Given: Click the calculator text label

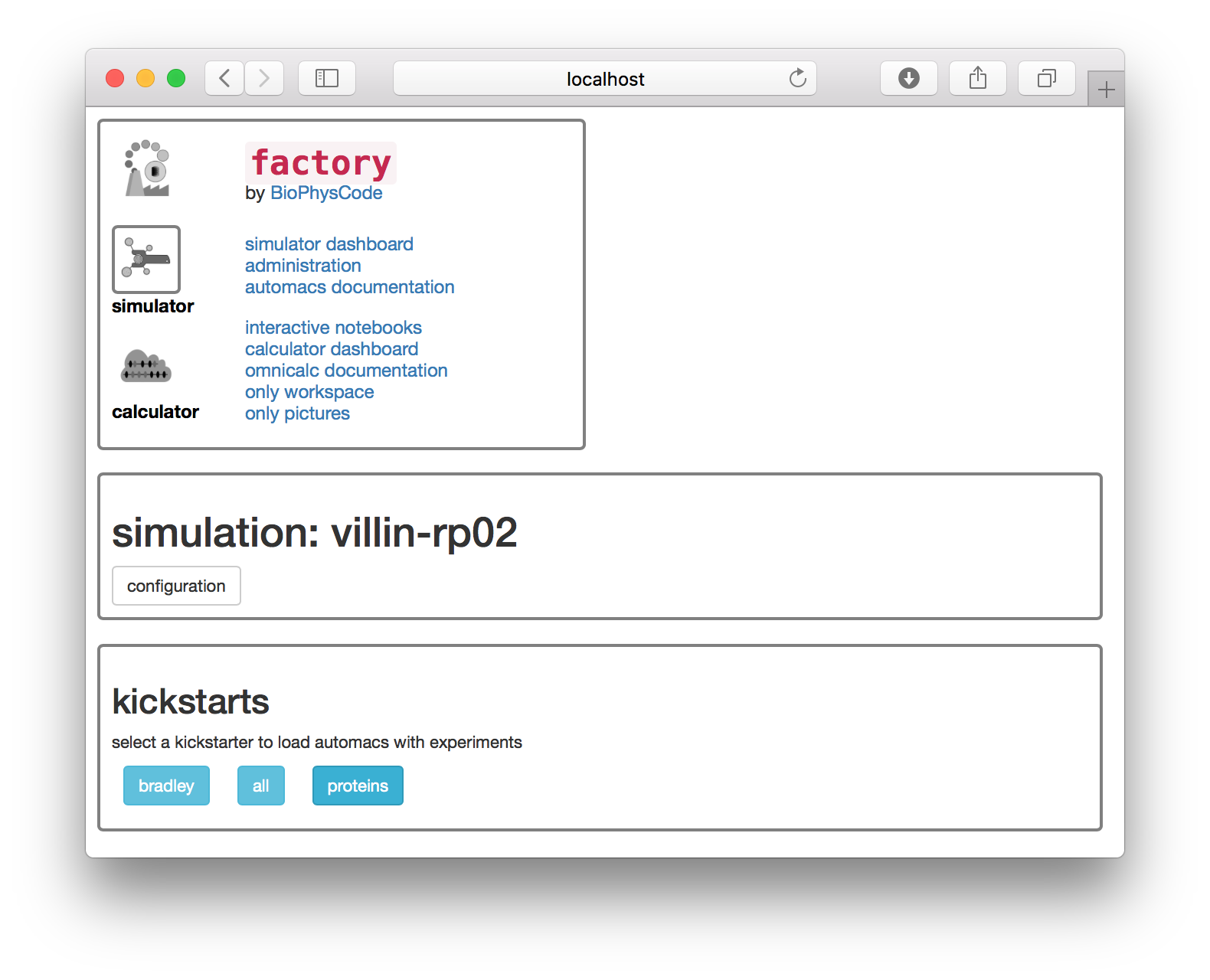Looking at the screenshot, I should [x=155, y=412].
